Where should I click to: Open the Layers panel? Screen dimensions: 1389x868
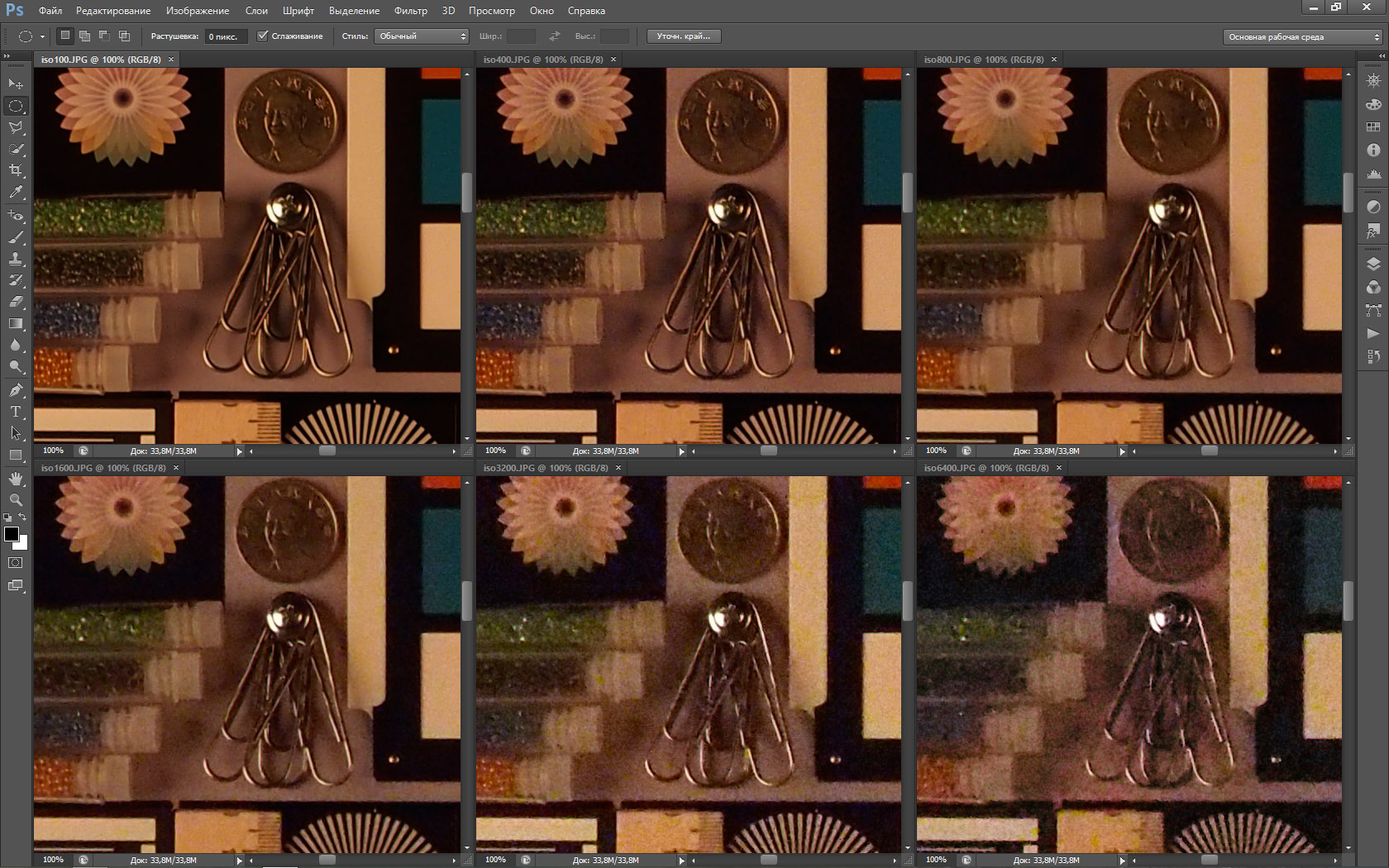tap(1373, 264)
